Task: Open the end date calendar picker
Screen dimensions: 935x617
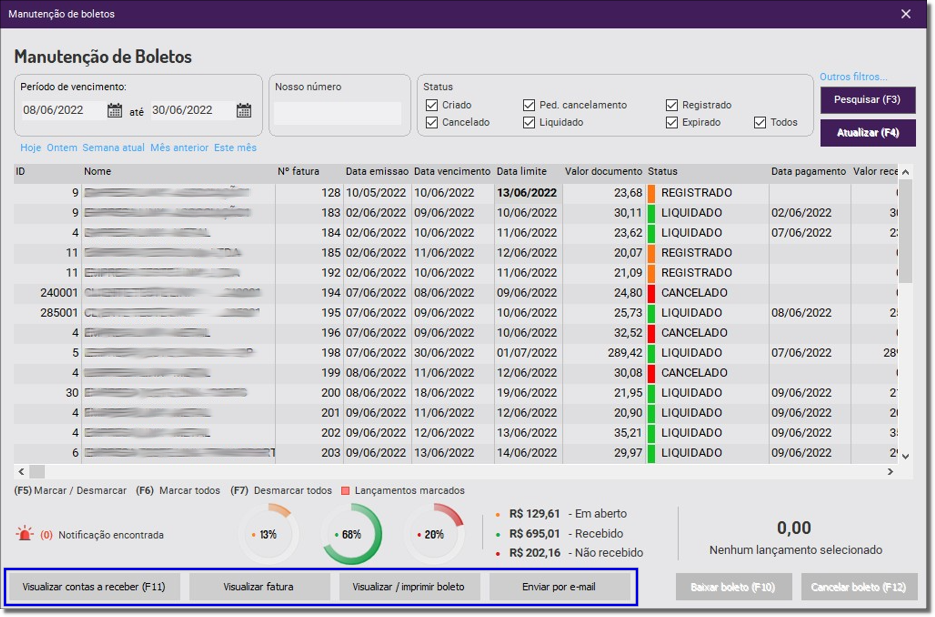Action: coord(244,110)
